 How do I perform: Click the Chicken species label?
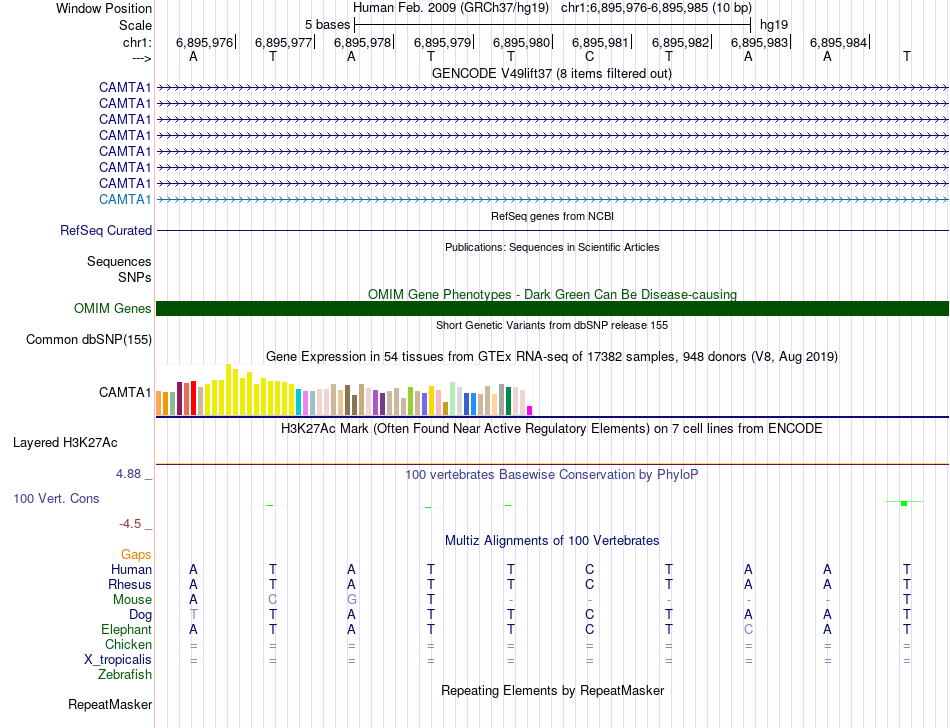128,644
